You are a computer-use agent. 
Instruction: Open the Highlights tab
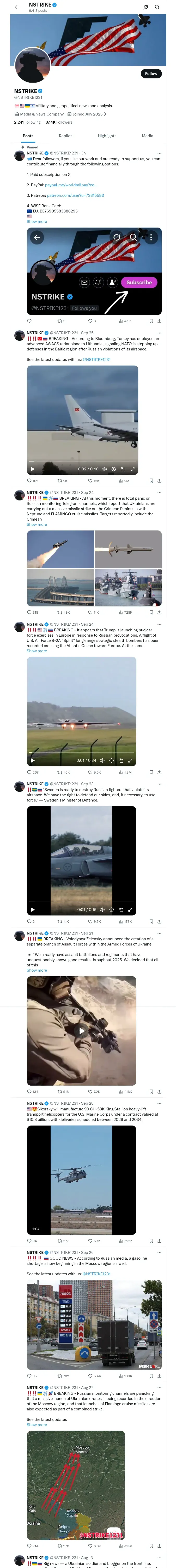(107, 136)
